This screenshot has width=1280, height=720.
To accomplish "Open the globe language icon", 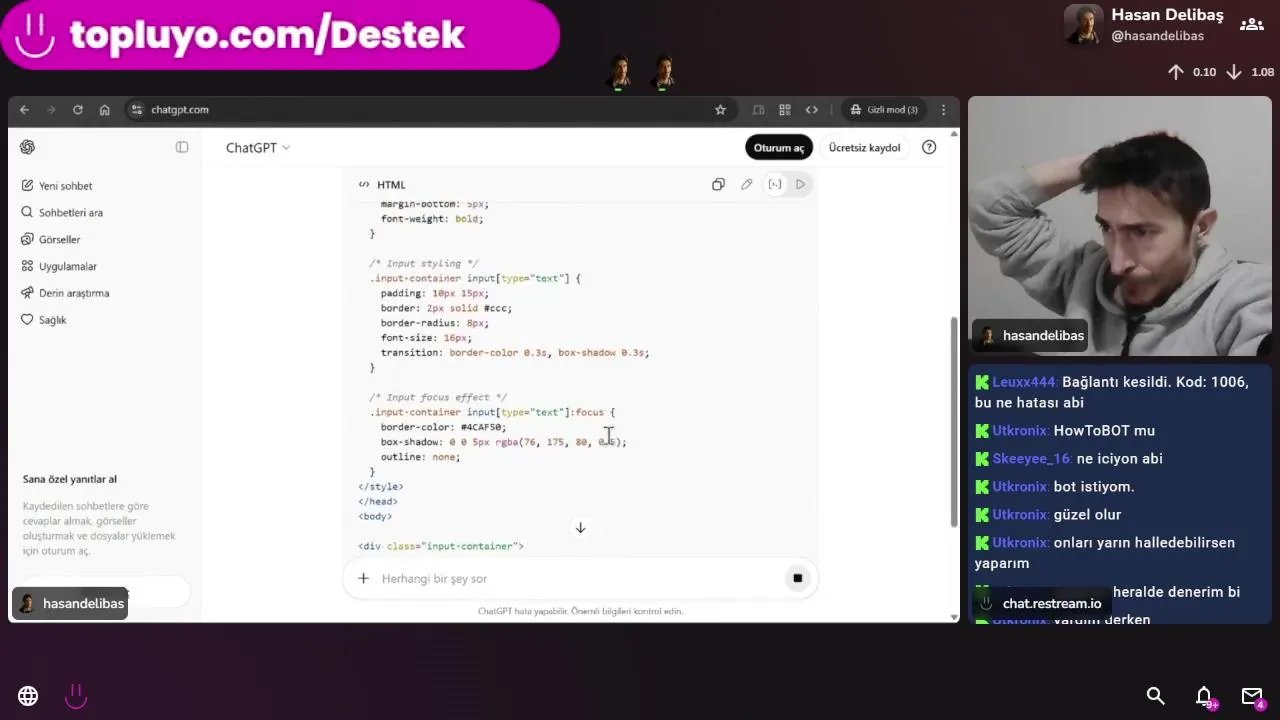I will [28, 696].
